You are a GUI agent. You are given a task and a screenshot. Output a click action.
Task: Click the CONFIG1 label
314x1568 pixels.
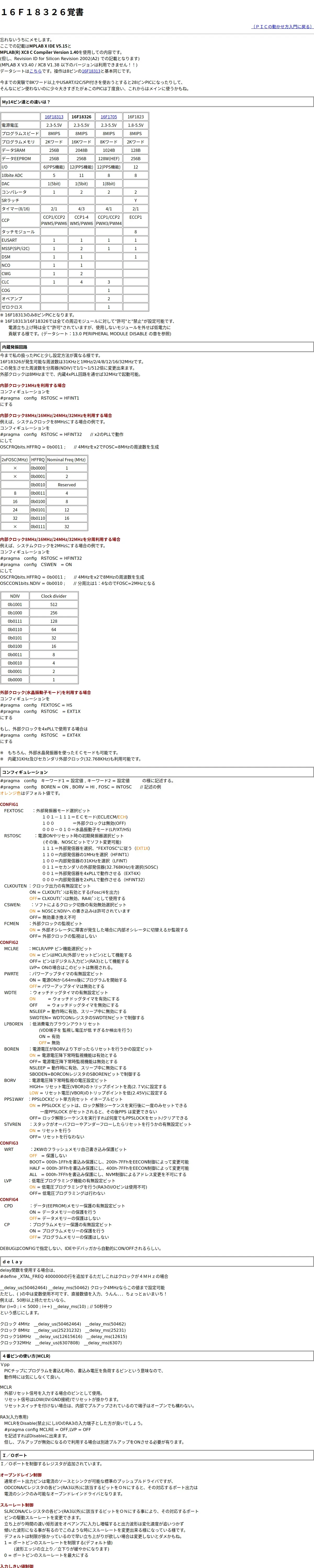point(9,805)
